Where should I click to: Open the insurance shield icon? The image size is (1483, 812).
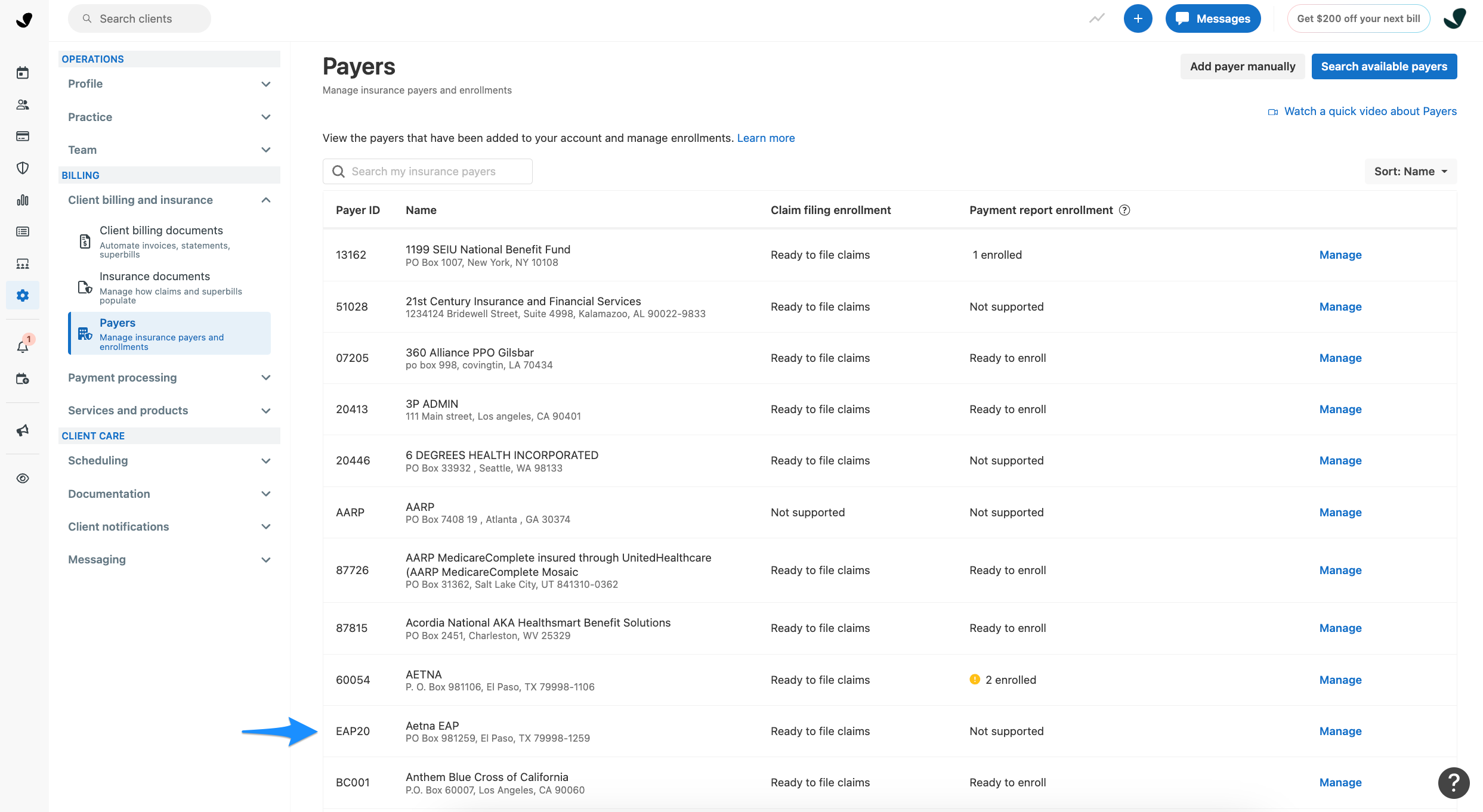[23, 168]
